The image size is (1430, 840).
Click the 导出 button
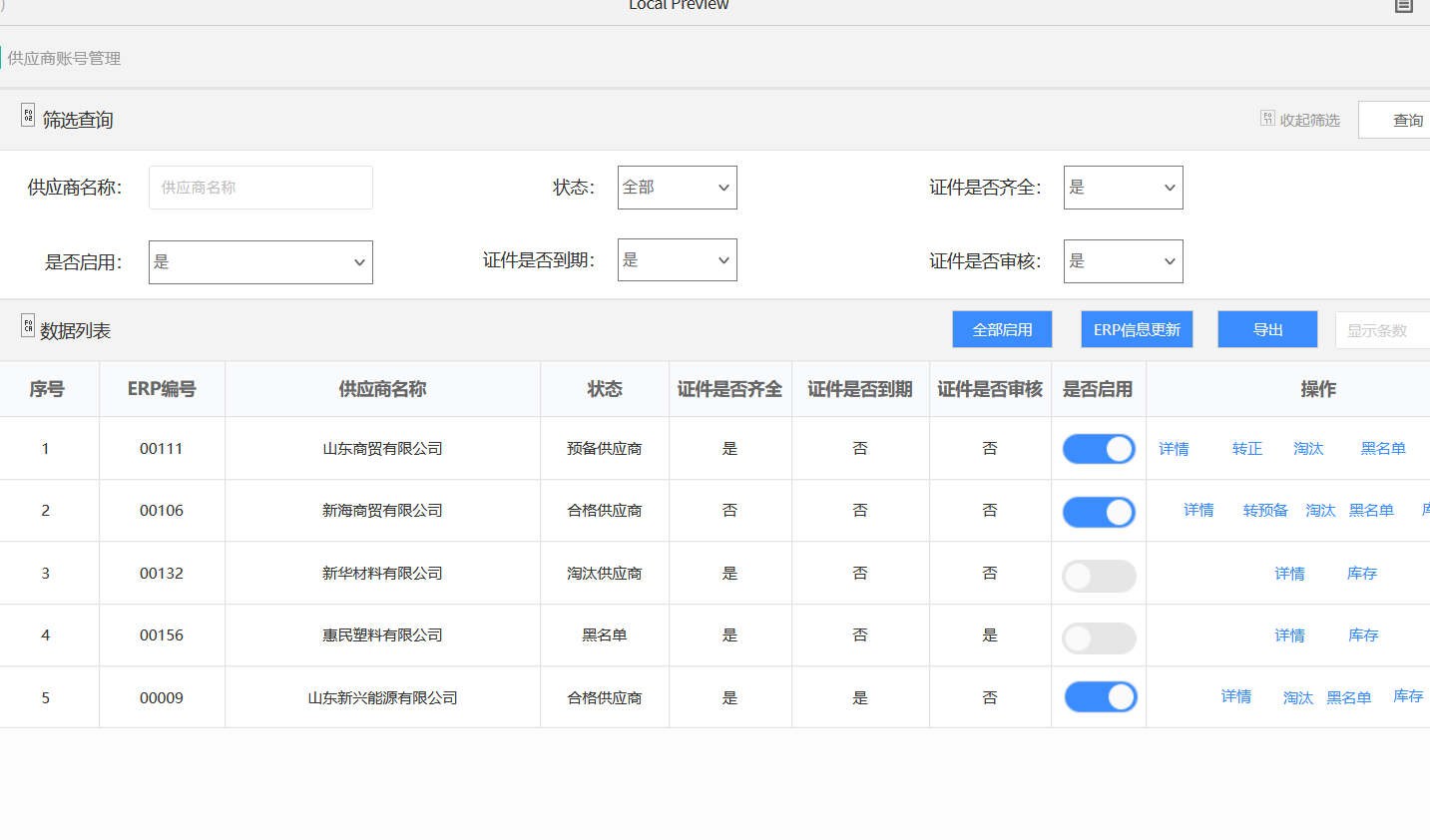tap(1267, 329)
